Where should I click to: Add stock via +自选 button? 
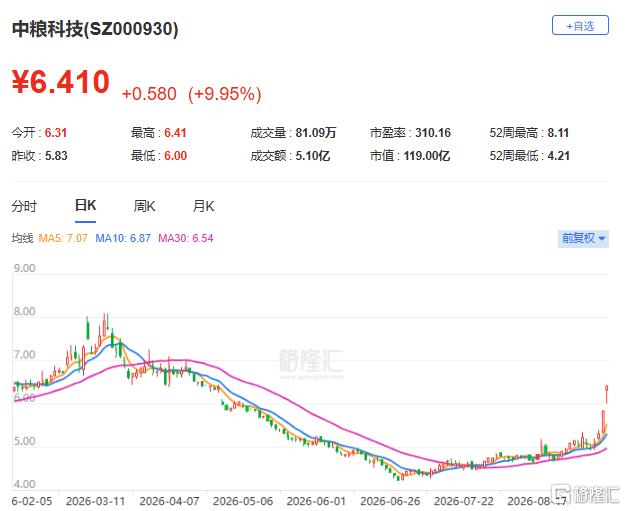(580, 25)
